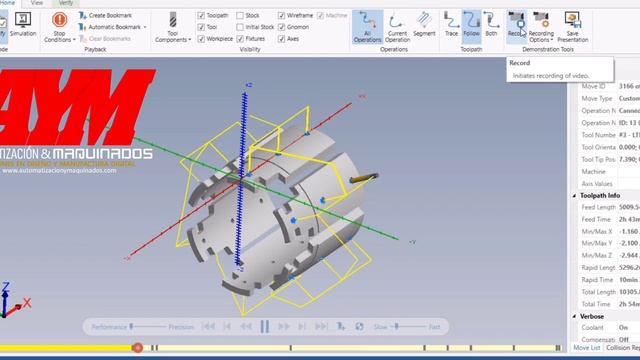640x360 pixels.
Task: Select Current Operation display
Action: [397, 27]
